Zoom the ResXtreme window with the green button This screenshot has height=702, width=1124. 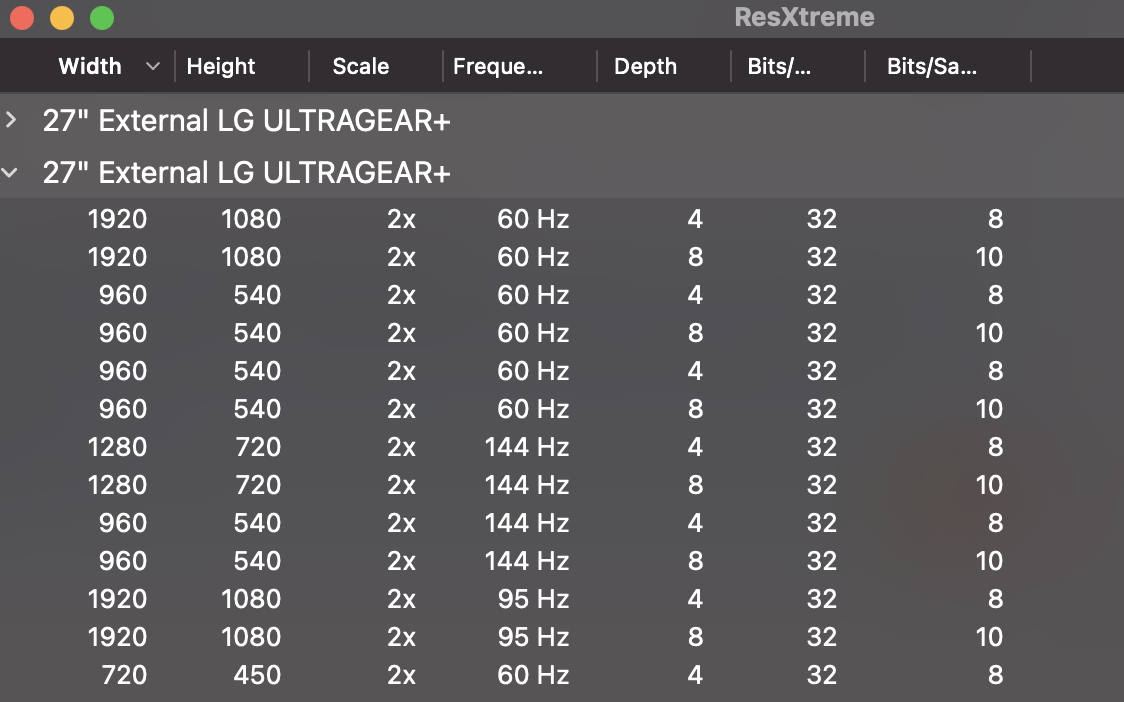coord(102,18)
